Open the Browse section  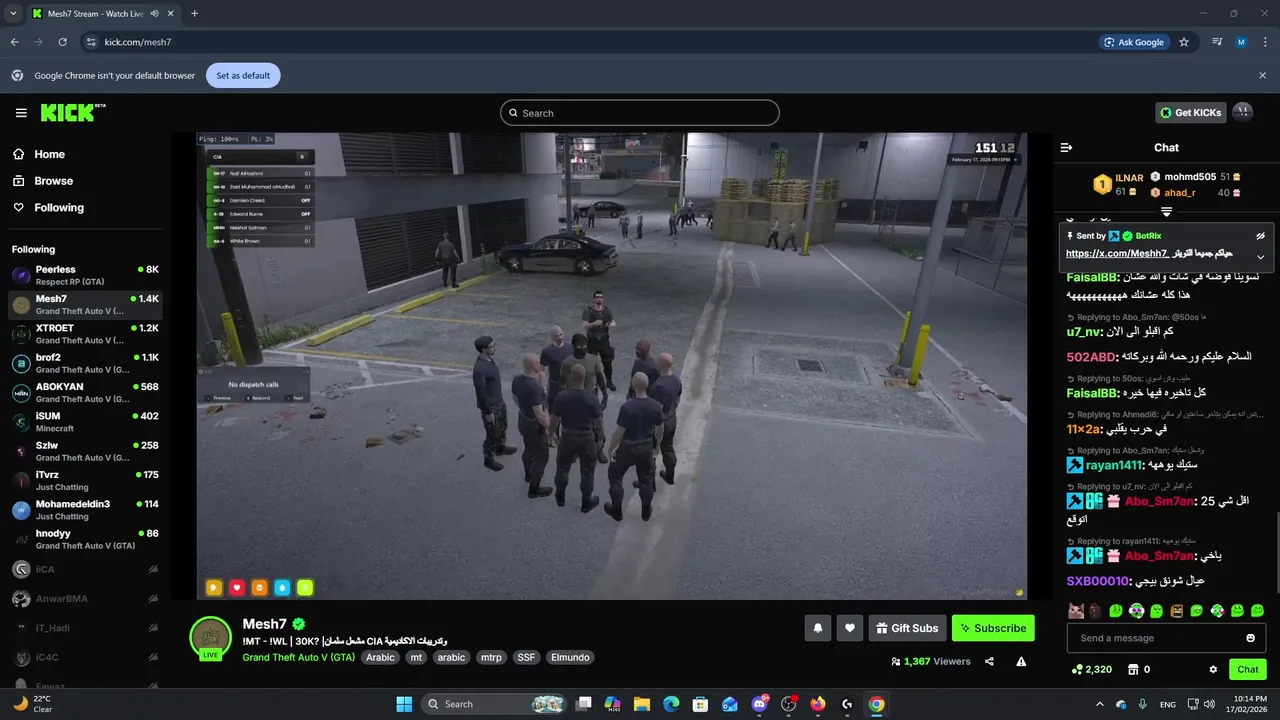coord(53,181)
